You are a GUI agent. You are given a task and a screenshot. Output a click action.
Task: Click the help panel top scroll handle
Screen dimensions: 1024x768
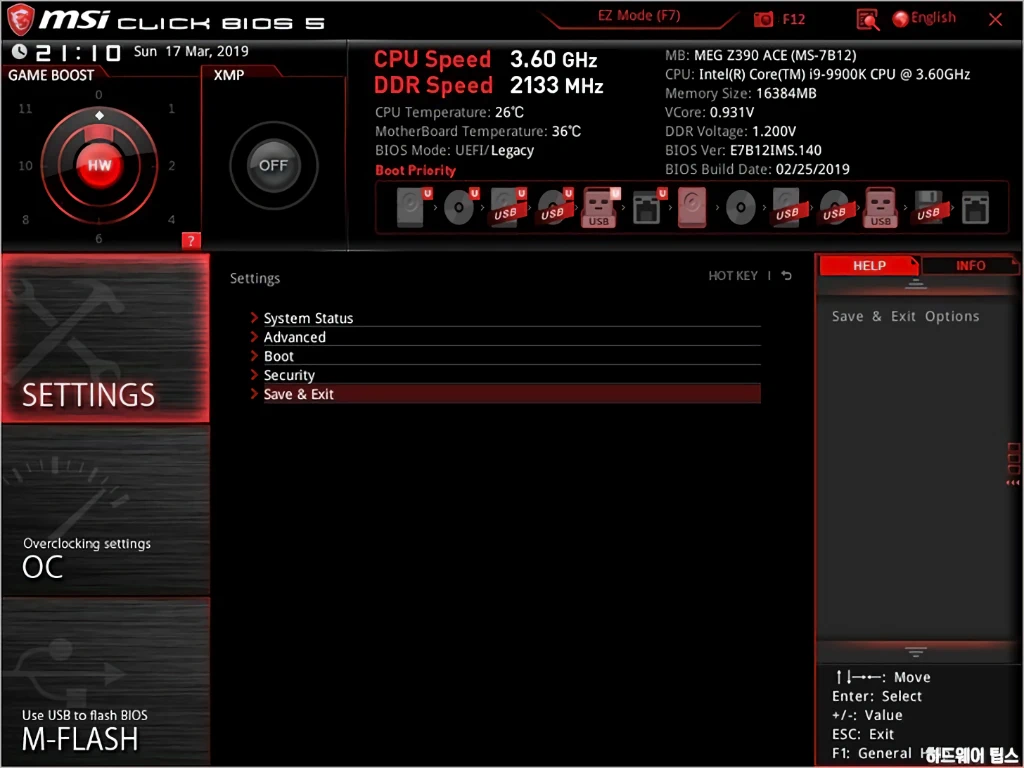coord(916,284)
